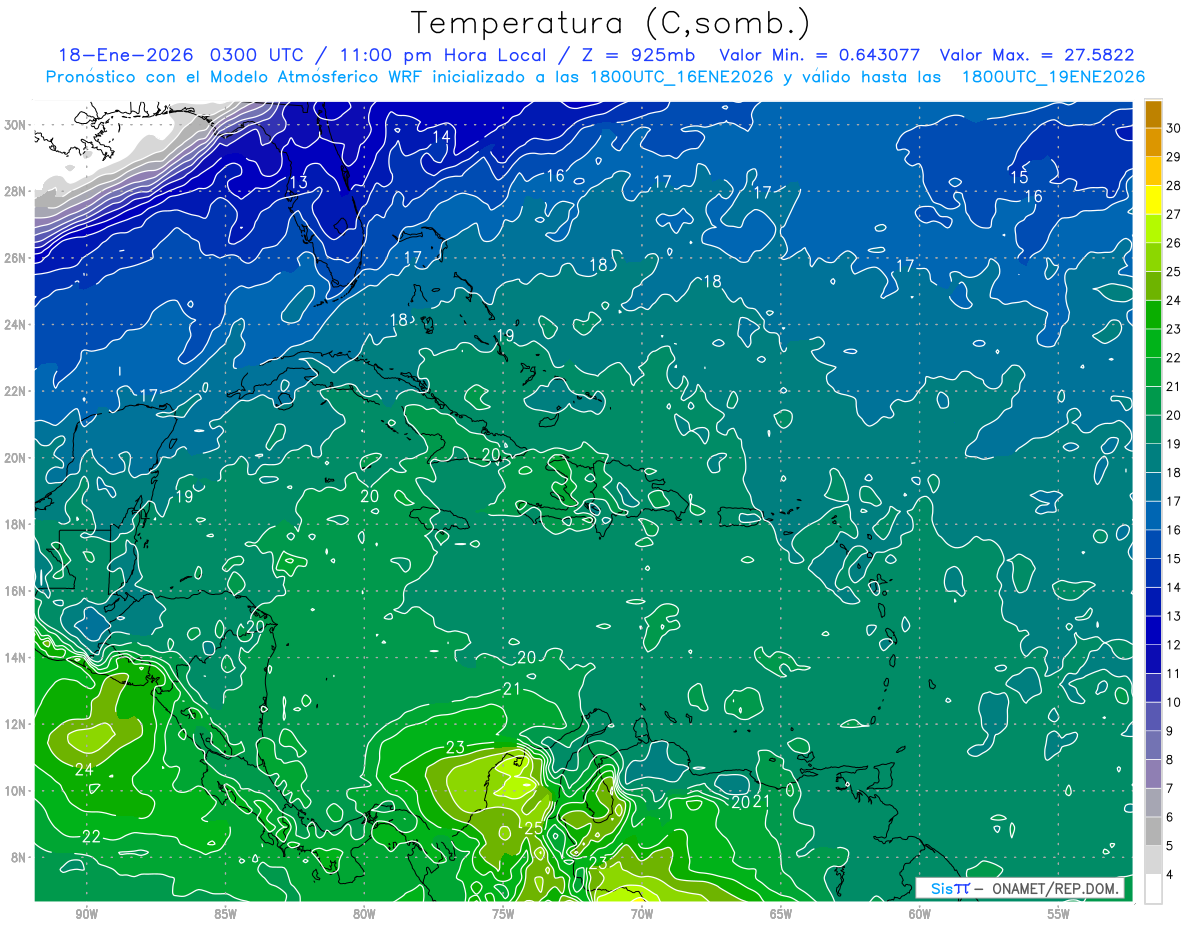
Task: Click the "26N" latitude axis label
Action: click(x=16, y=258)
